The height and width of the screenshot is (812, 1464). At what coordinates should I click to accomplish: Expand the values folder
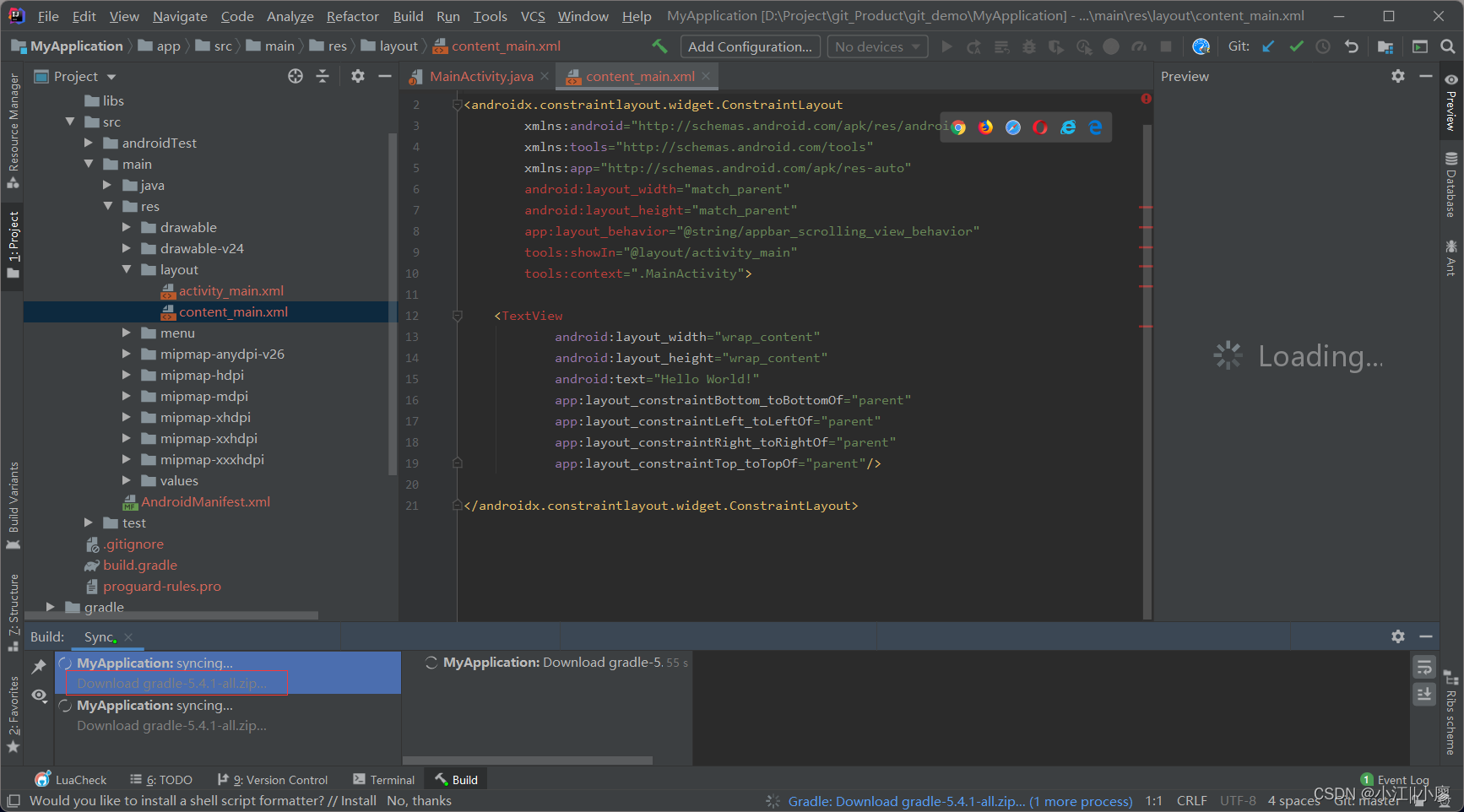click(127, 480)
